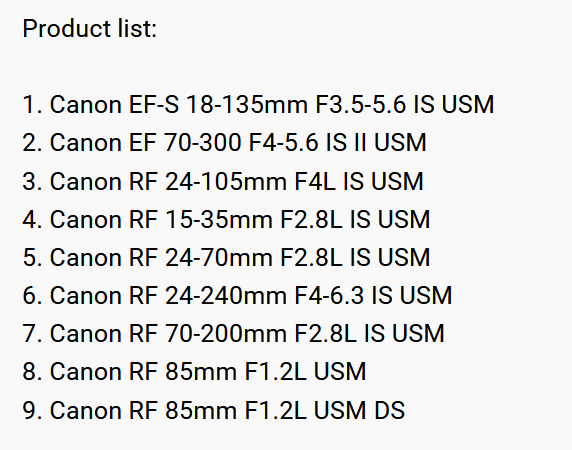Click the Canon RF 15-35mm F2.8L entry
The width and height of the screenshot is (572, 450).
[x=227, y=220]
